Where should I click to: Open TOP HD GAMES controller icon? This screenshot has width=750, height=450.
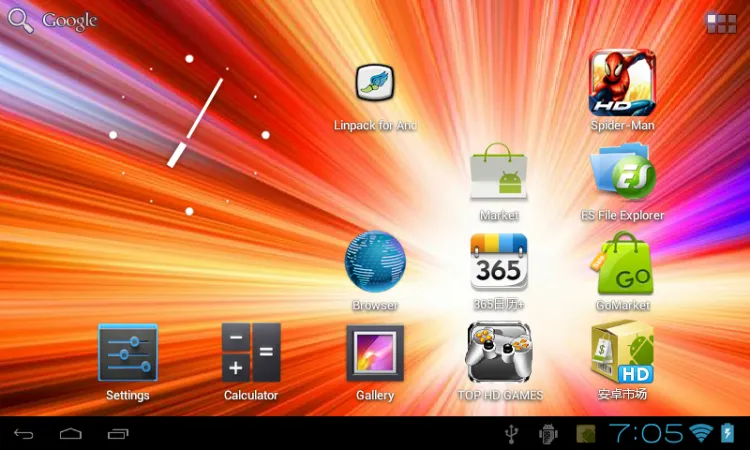(499, 353)
